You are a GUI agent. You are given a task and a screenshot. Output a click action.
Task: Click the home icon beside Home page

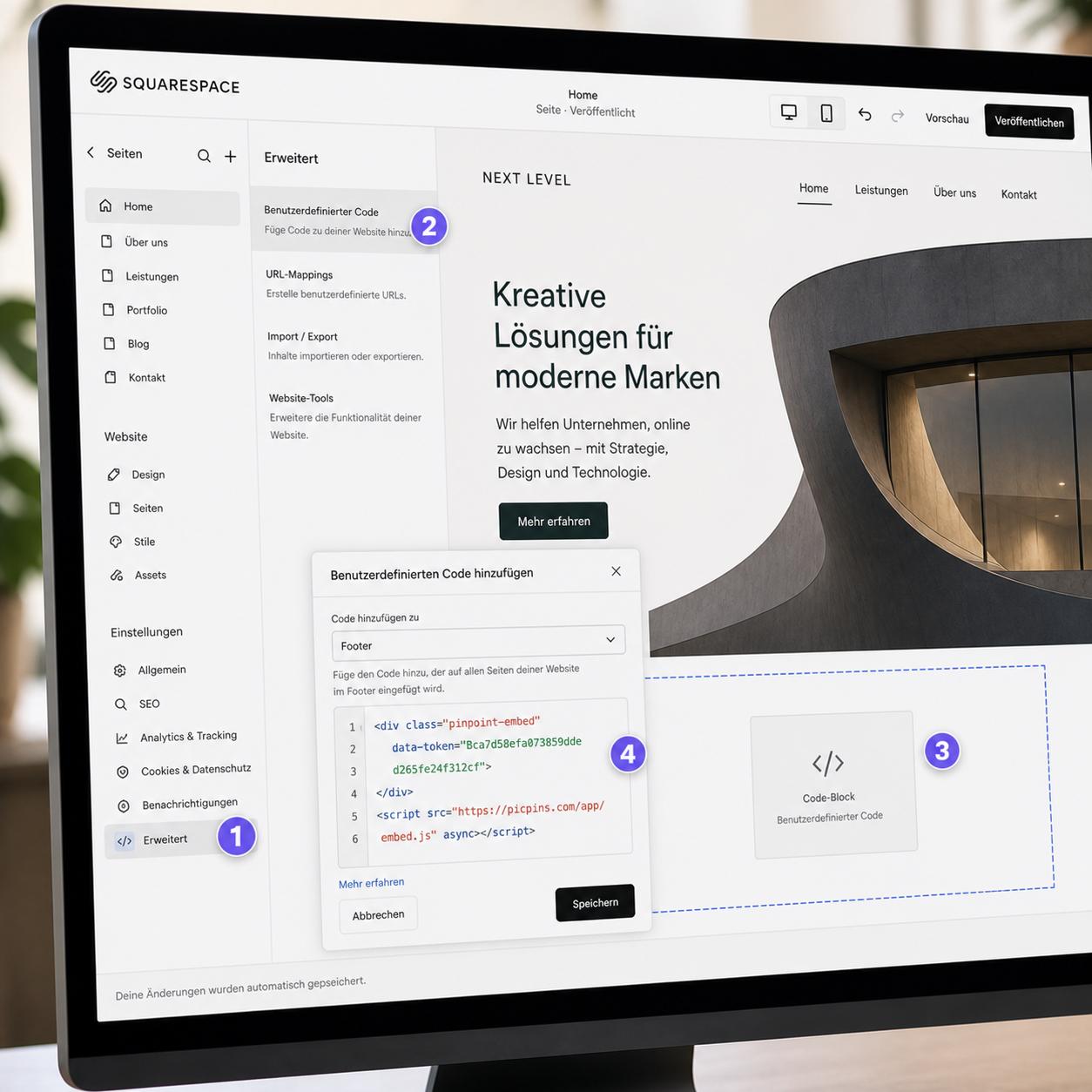coord(105,206)
